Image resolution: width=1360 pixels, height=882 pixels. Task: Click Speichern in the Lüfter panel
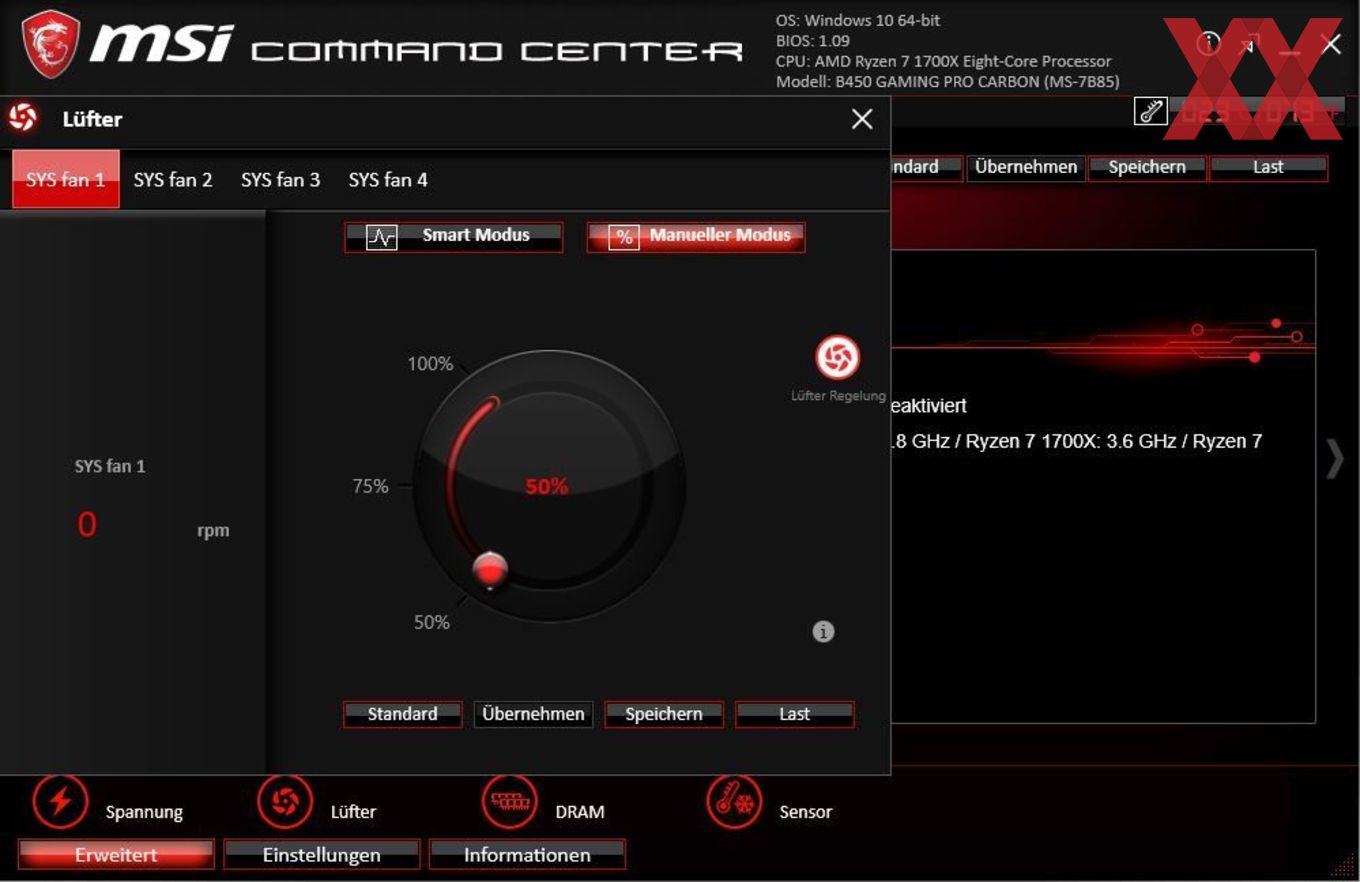click(x=664, y=714)
